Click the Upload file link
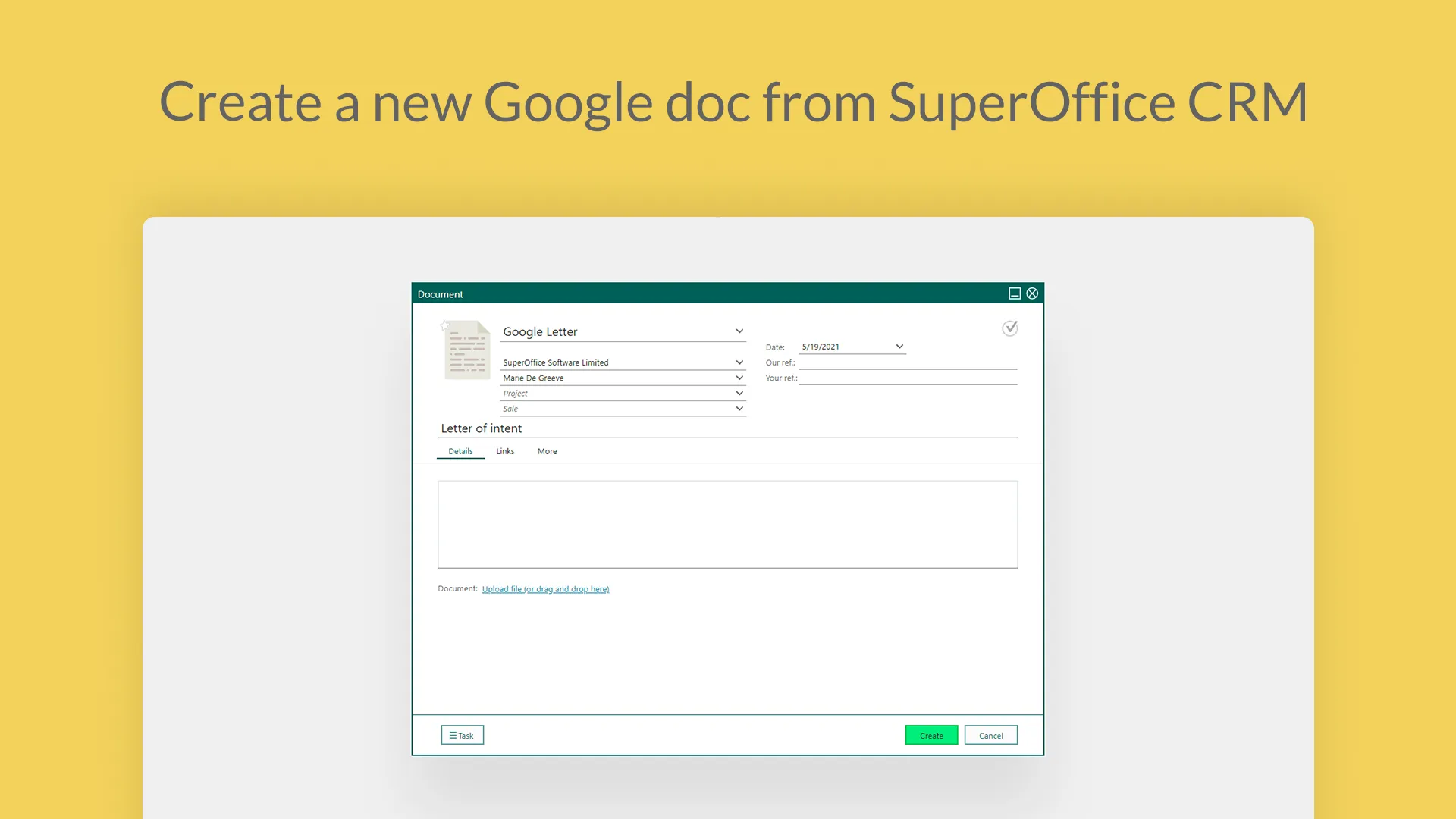 click(x=545, y=589)
